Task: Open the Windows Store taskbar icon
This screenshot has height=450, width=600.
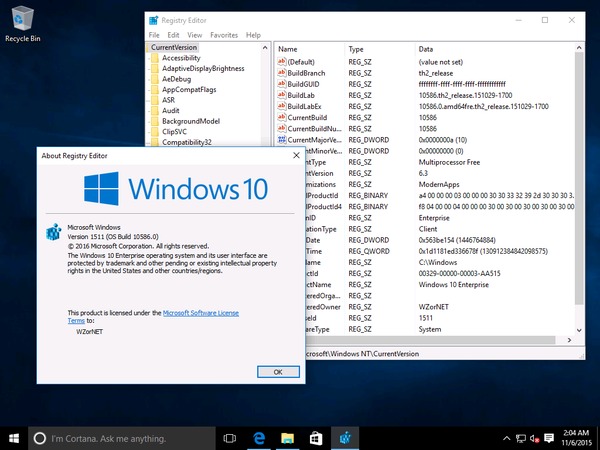Action: pos(315,438)
